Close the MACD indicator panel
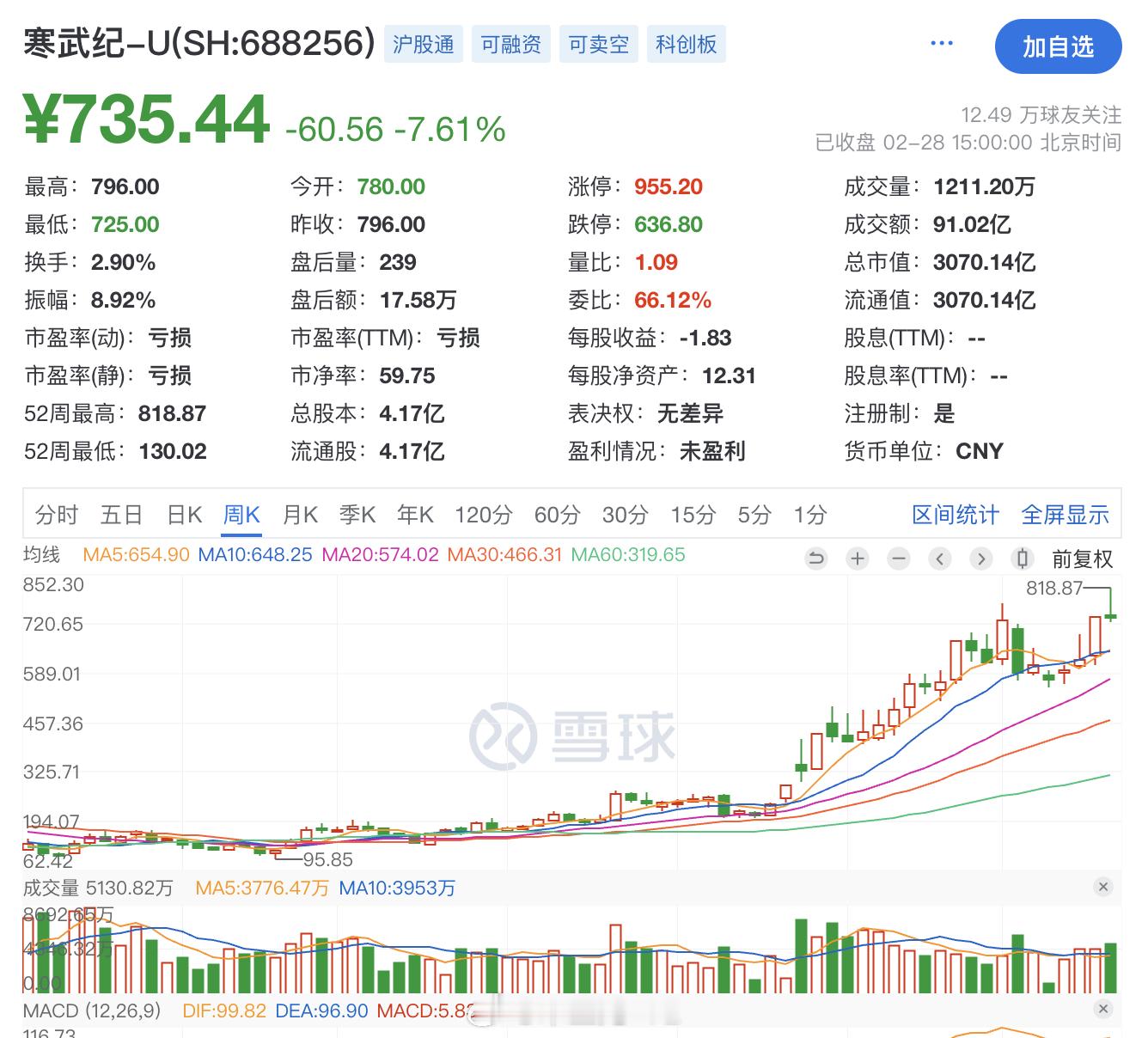 coord(1103,1010)
